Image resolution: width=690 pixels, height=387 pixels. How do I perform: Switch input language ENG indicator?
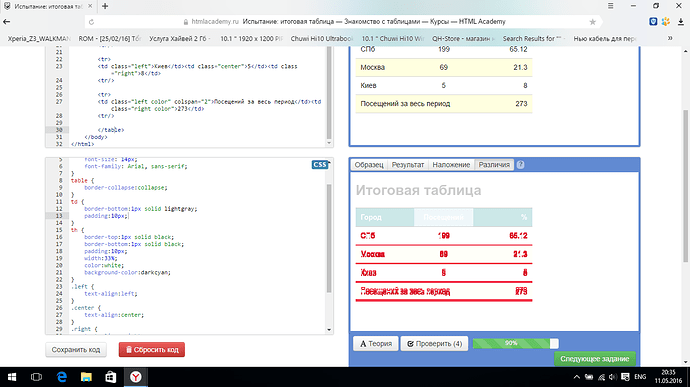(640, 377)
